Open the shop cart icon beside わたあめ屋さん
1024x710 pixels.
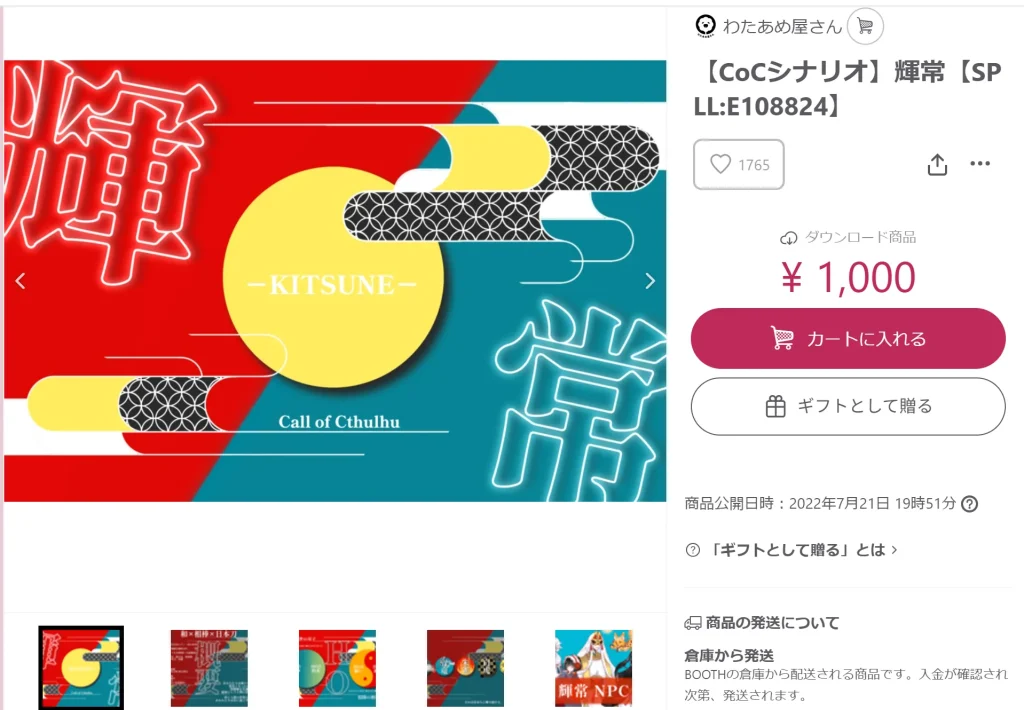tap(865, 27)
